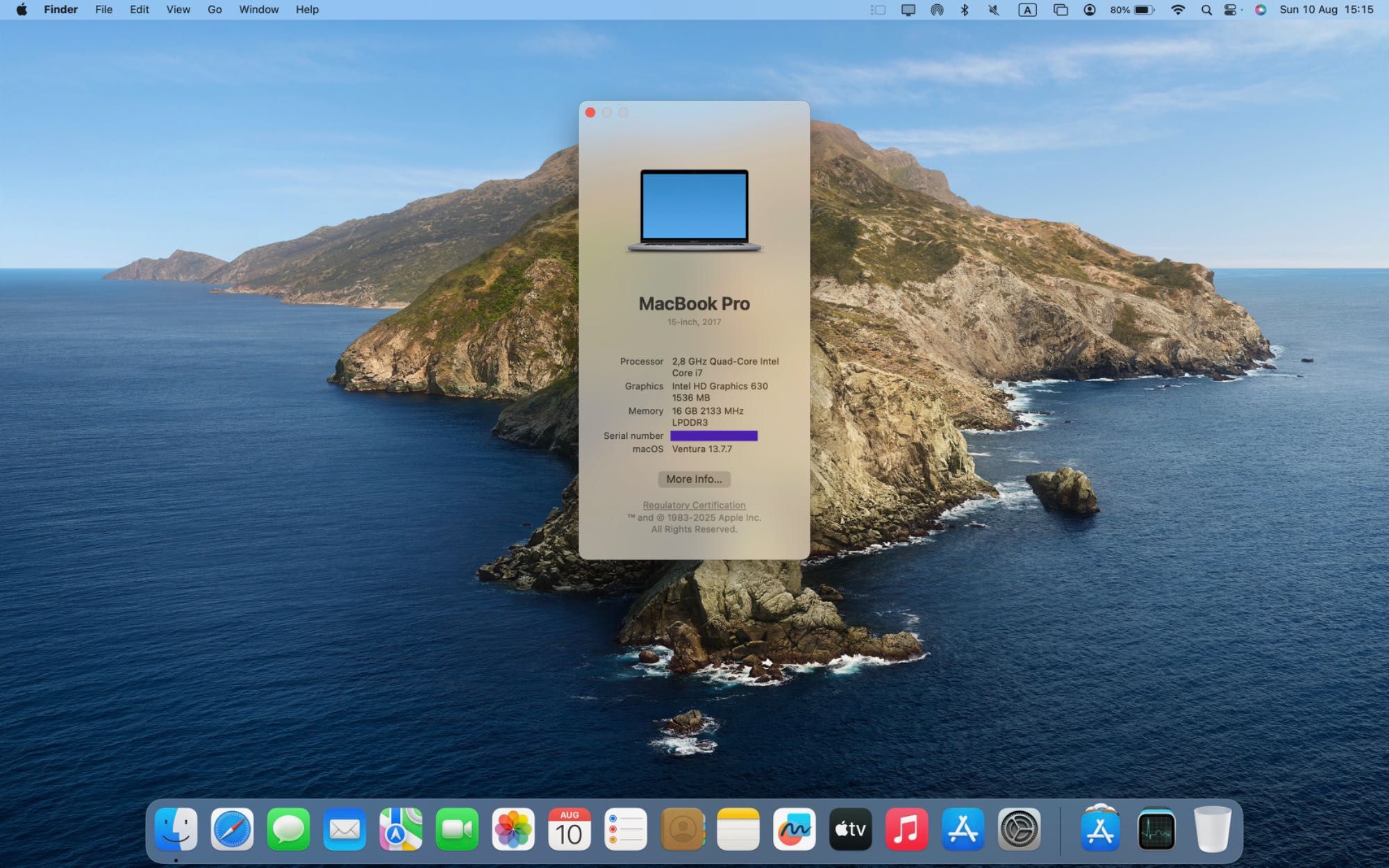The image size is (1389, 868).
Task: Click Bluetooth icon in menu bar
Action: pos(965,10)
